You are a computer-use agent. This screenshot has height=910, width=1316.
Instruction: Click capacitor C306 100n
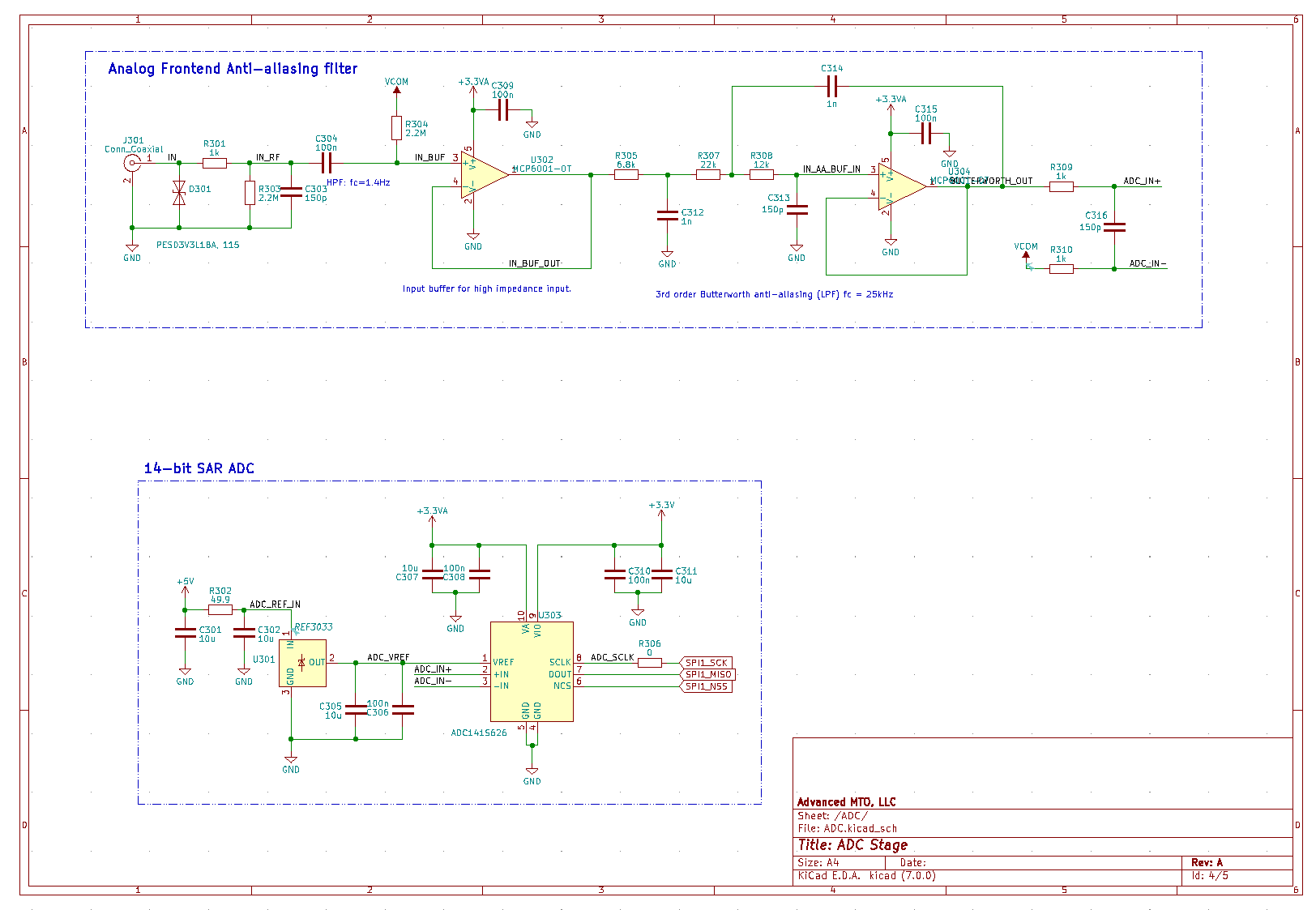click(403, 710)
